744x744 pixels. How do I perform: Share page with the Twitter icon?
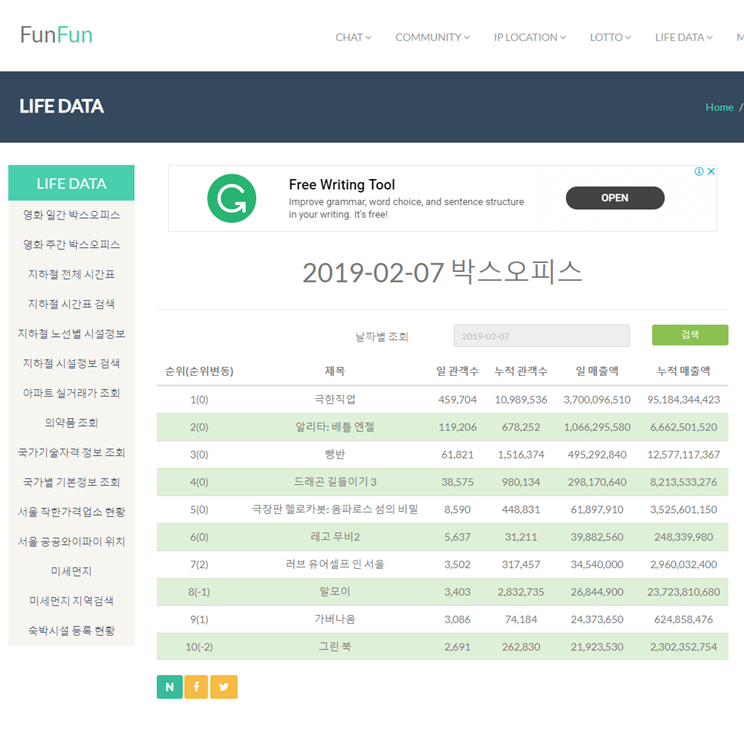coord(223,687)
